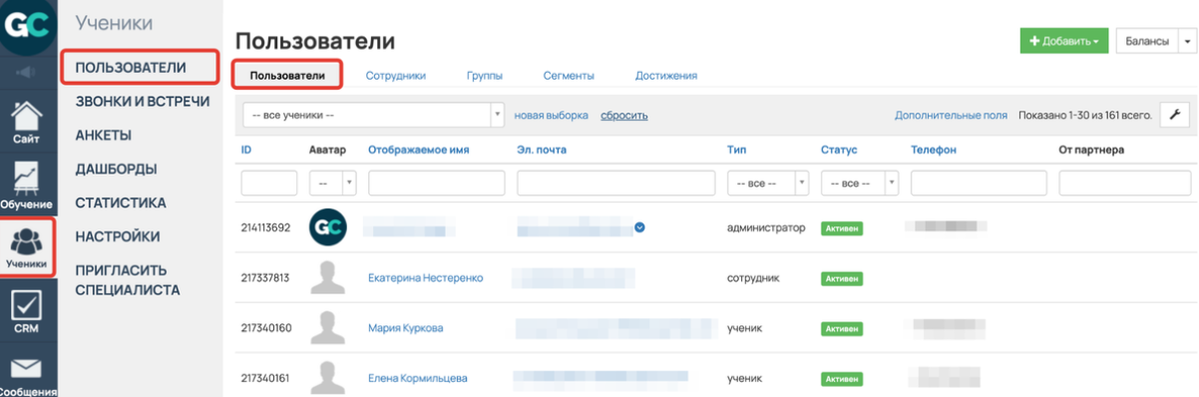1199x397 pixels.
Task: Expand the Добавить green dropdown button
Action: 1064,41
